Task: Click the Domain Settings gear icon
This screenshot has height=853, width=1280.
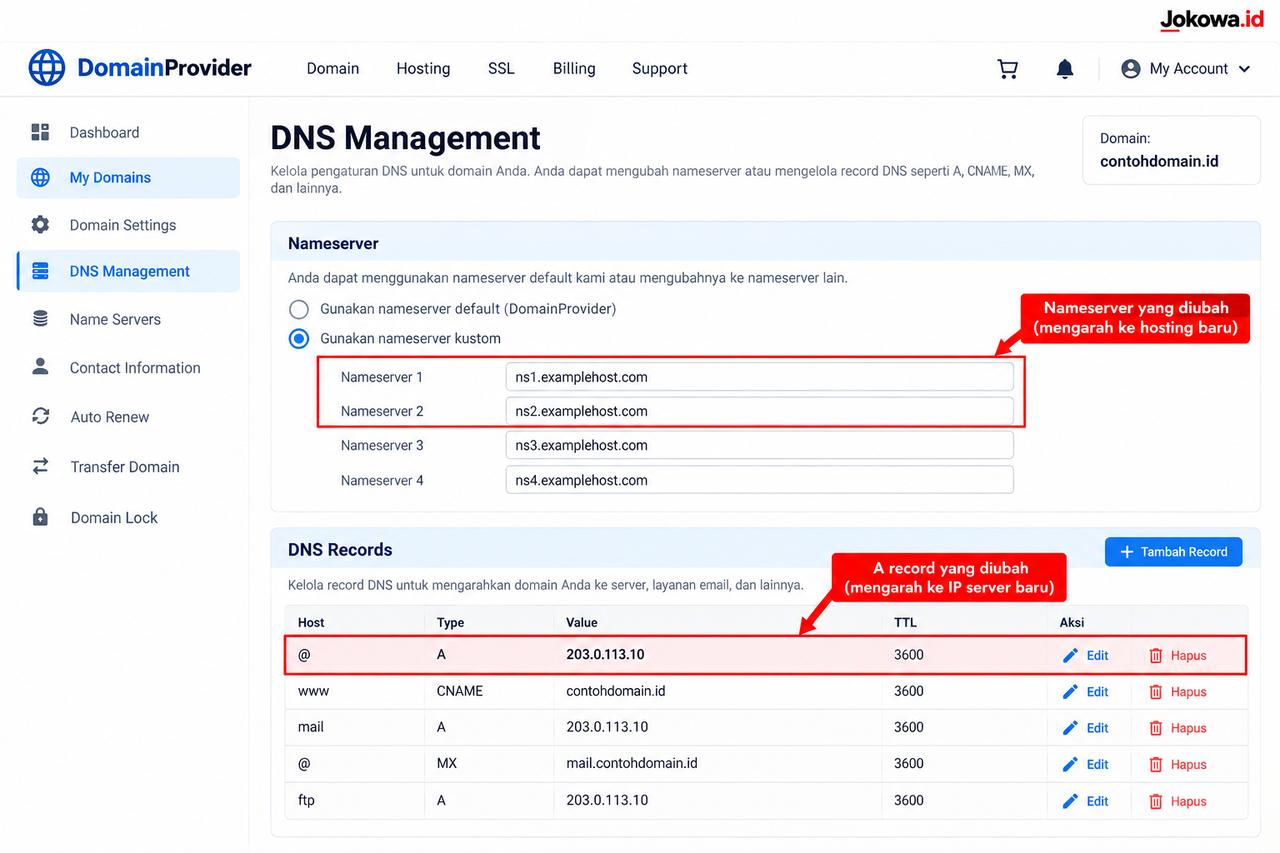Action: [x=40, y=225]
